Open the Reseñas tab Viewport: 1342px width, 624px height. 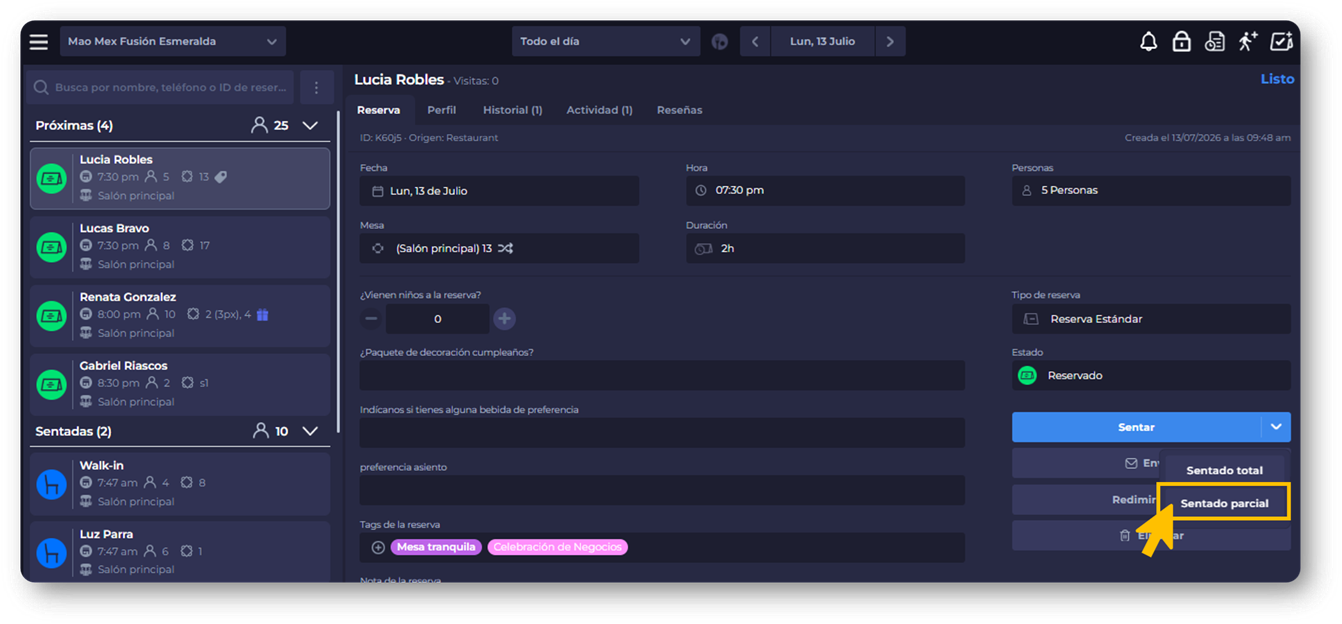(679, 110)
